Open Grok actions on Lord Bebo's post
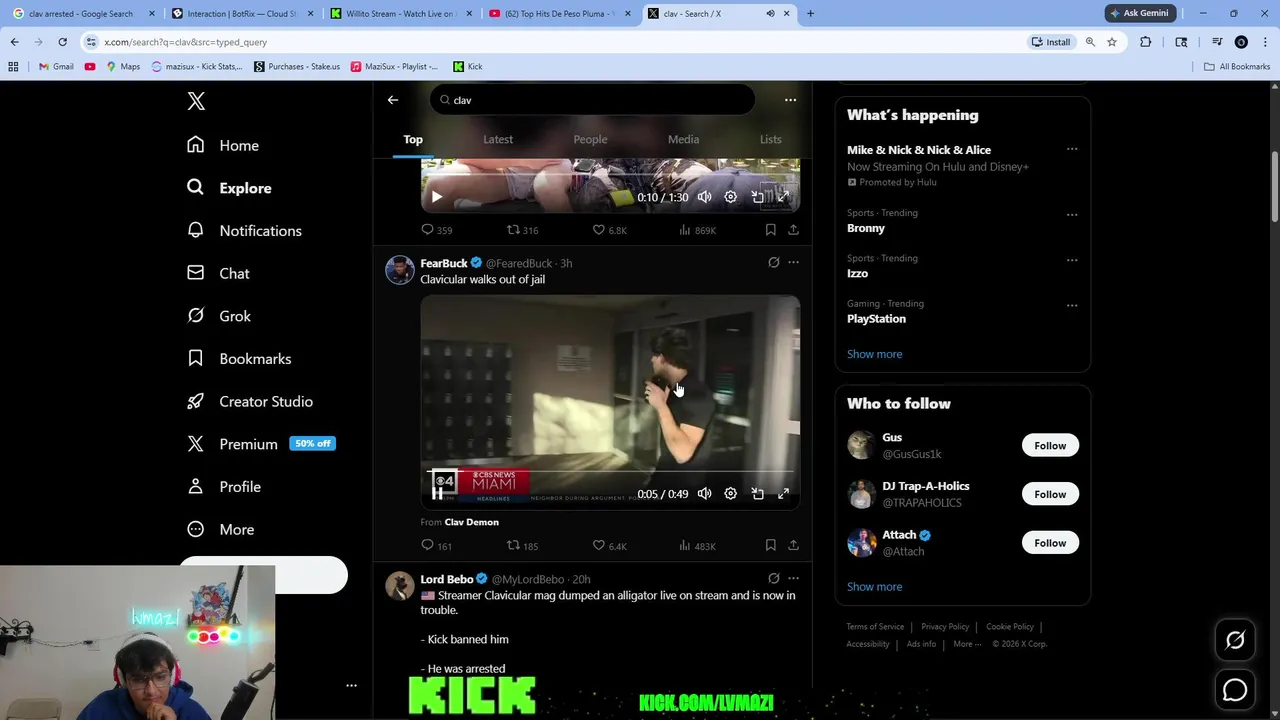Viewport: 1280px width, 720px height. pyautogui.click(x=773, y=578)
